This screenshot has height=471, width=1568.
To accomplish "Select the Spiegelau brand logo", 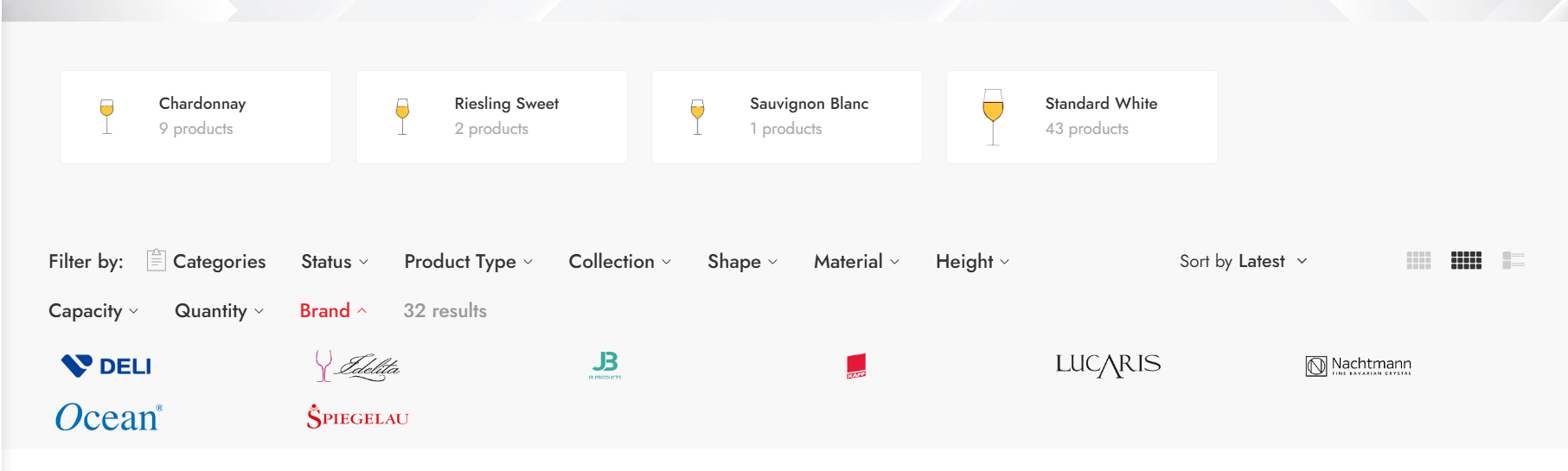I will click(x=357, y=417).
